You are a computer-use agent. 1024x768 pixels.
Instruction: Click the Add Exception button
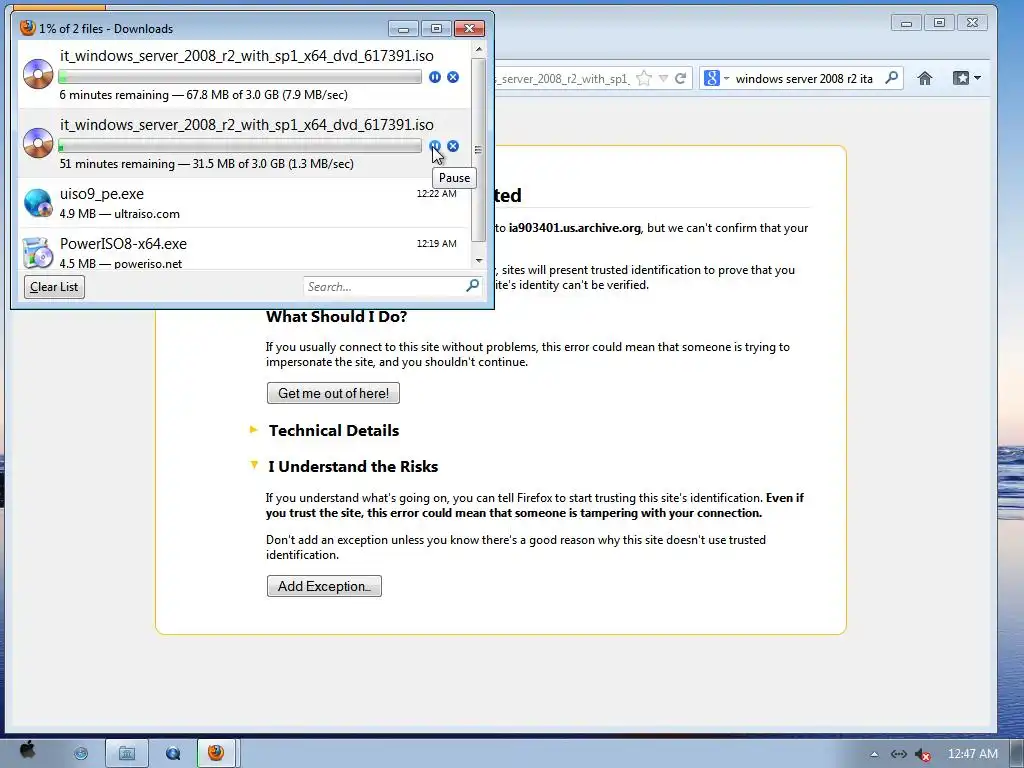coord(324,586)
